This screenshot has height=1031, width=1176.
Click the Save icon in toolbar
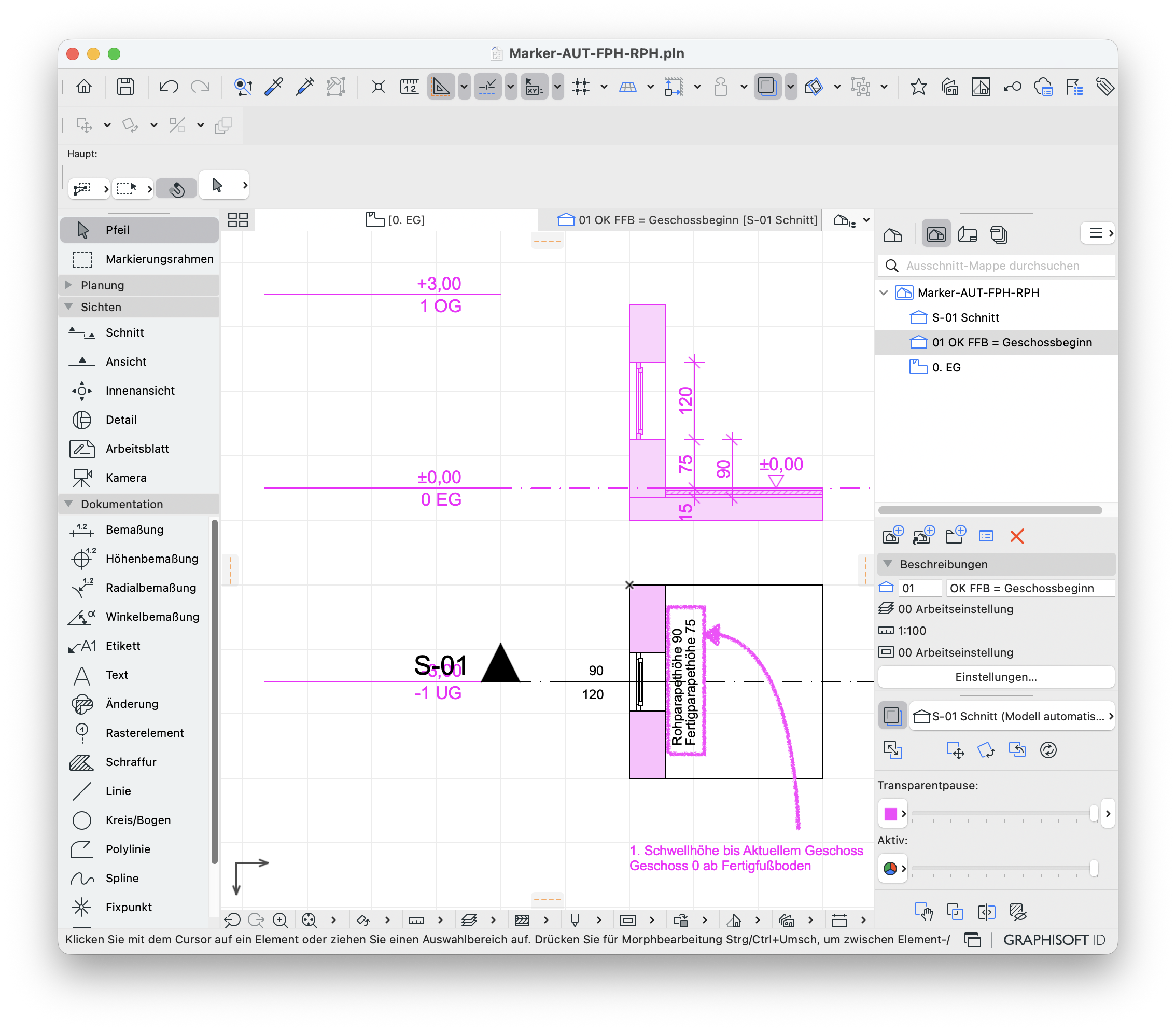125,87
